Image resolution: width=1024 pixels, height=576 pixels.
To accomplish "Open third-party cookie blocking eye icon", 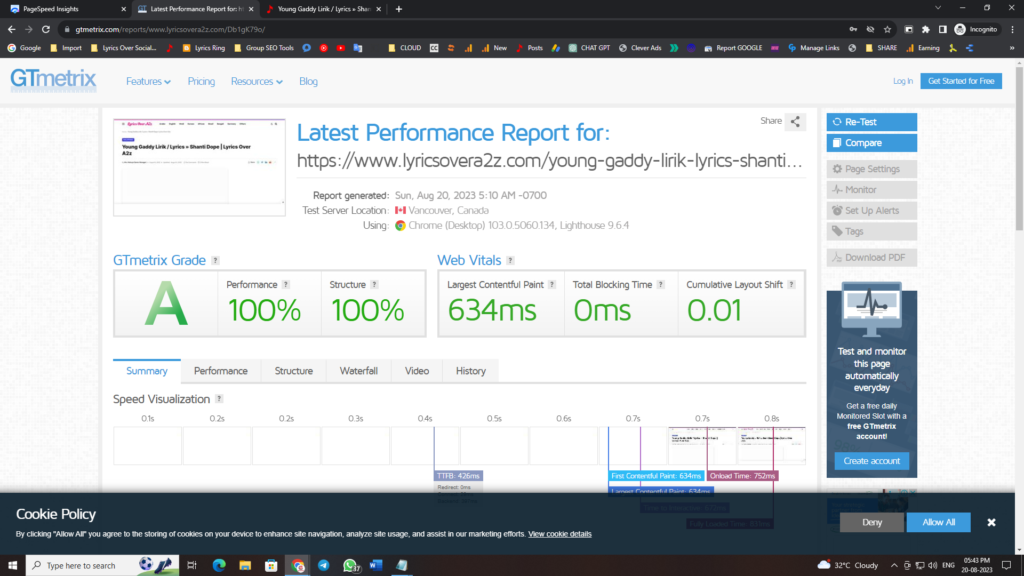I will pyautogui.click(x=871, y=29).
